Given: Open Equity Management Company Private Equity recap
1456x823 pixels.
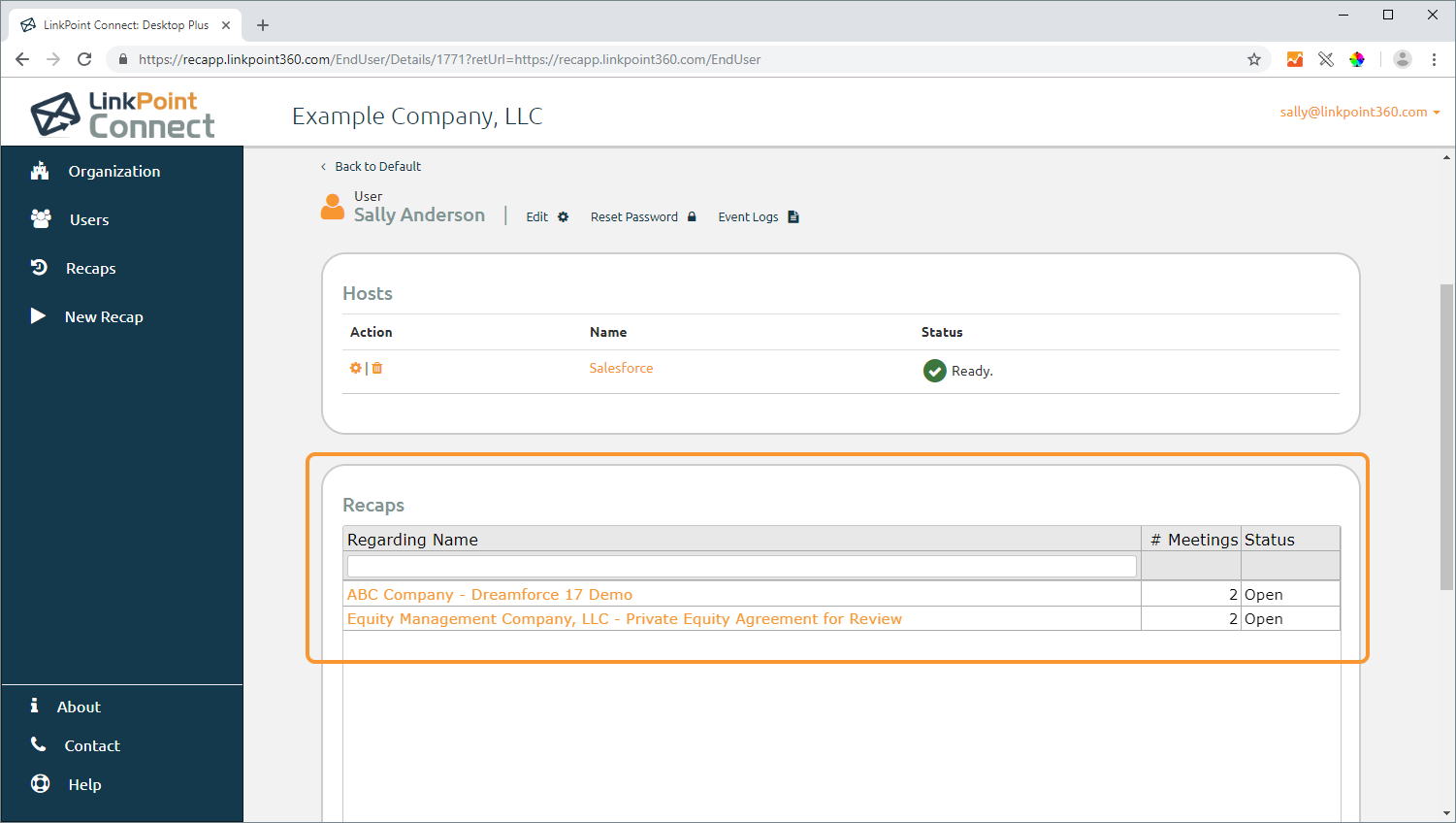Looking at the screenshot, I should coord(625,618).
